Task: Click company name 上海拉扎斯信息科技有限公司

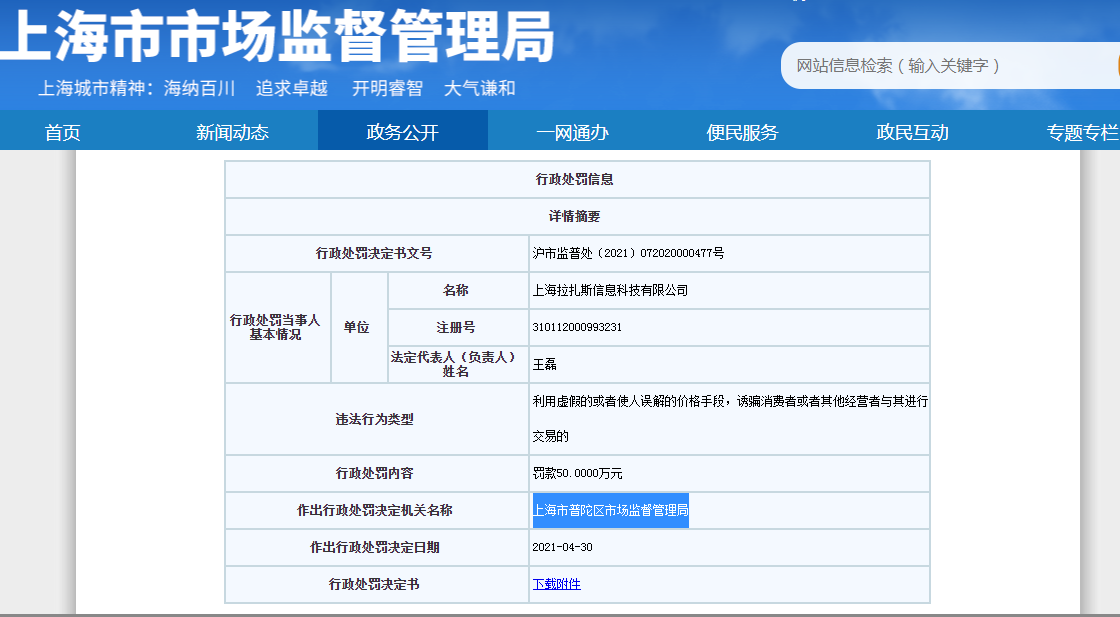Action: point(610,290)
